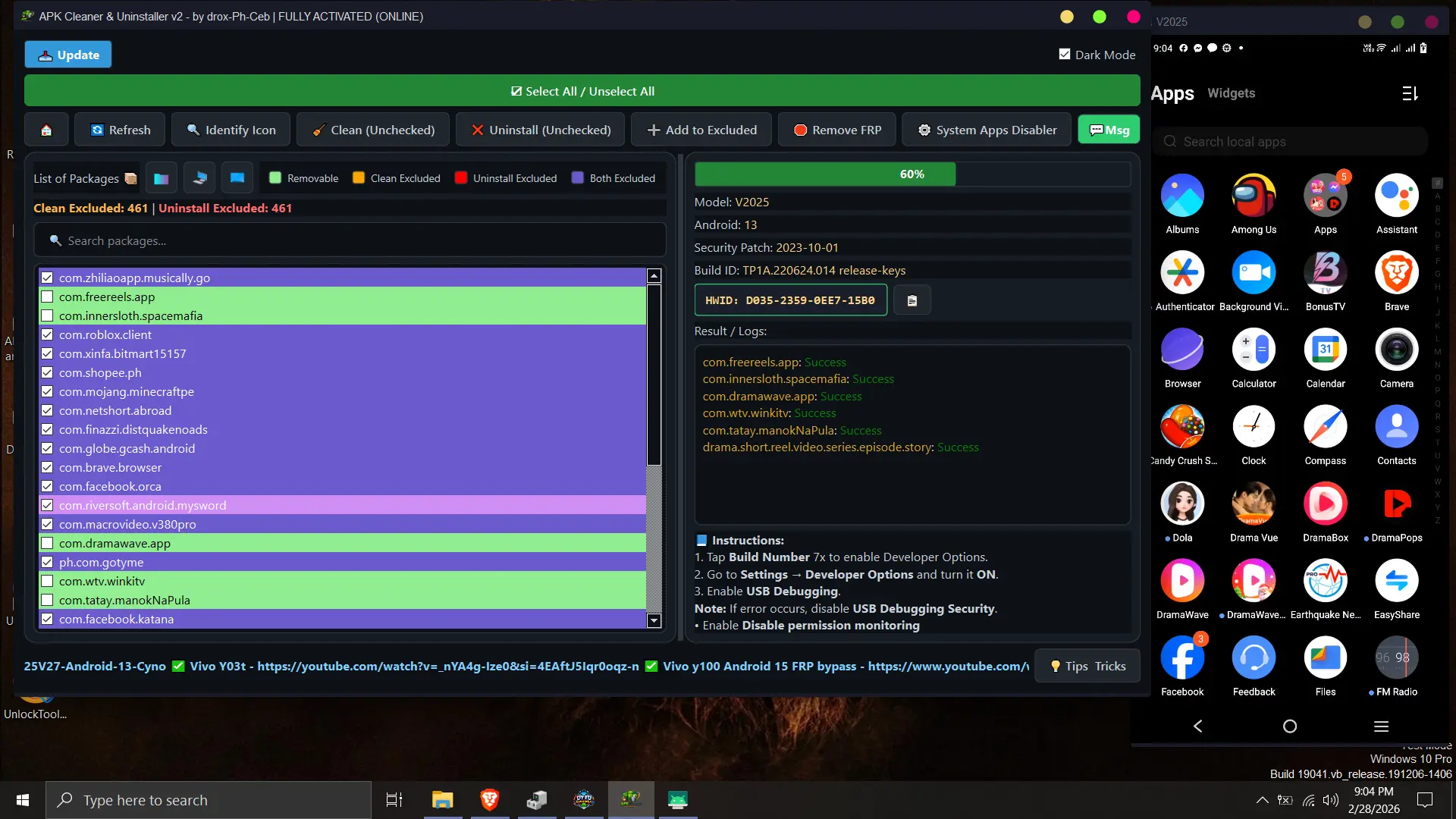Check the com.freereels.app package checkbox
The height and width of the screenshot is (819, 1456).
tap(47, 297)
